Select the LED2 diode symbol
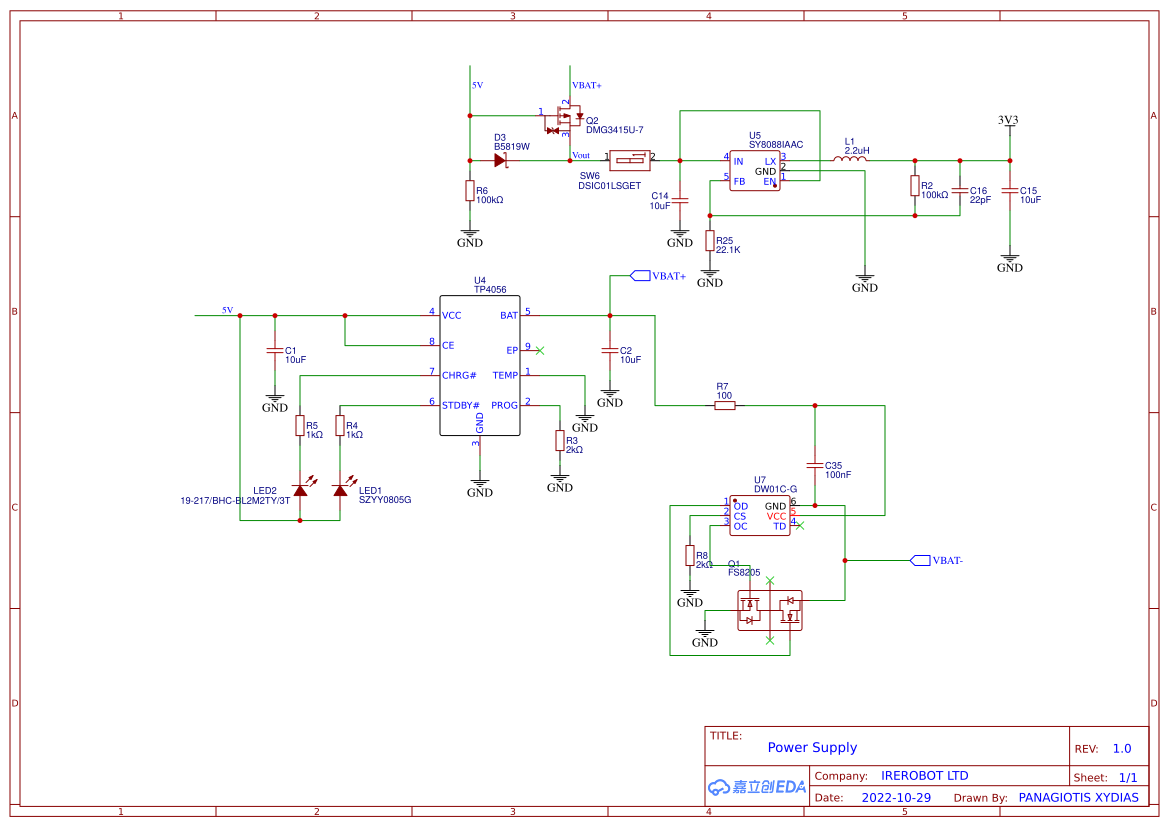This screenshot has height=827, width=1169. click(x=300, y=489)
